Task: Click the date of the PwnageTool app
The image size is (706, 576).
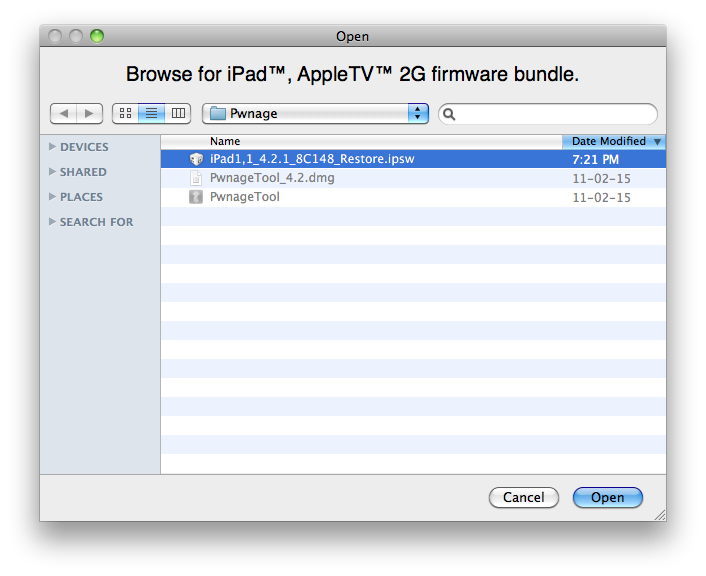Action: click(x=602, y=197)
